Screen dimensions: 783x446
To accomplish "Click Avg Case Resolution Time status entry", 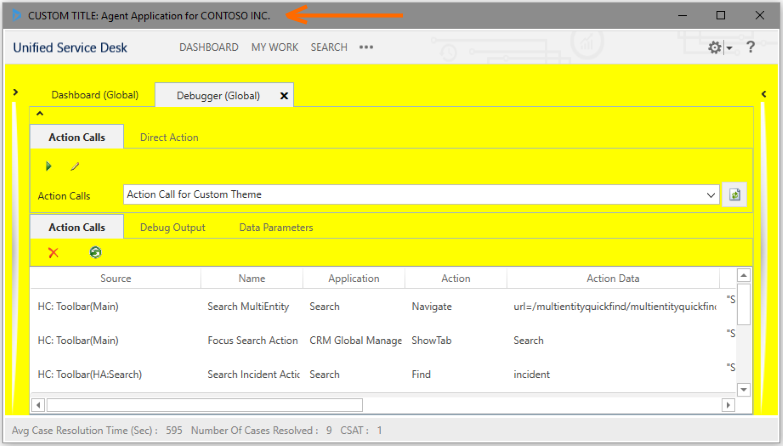I will pos(97,430).
